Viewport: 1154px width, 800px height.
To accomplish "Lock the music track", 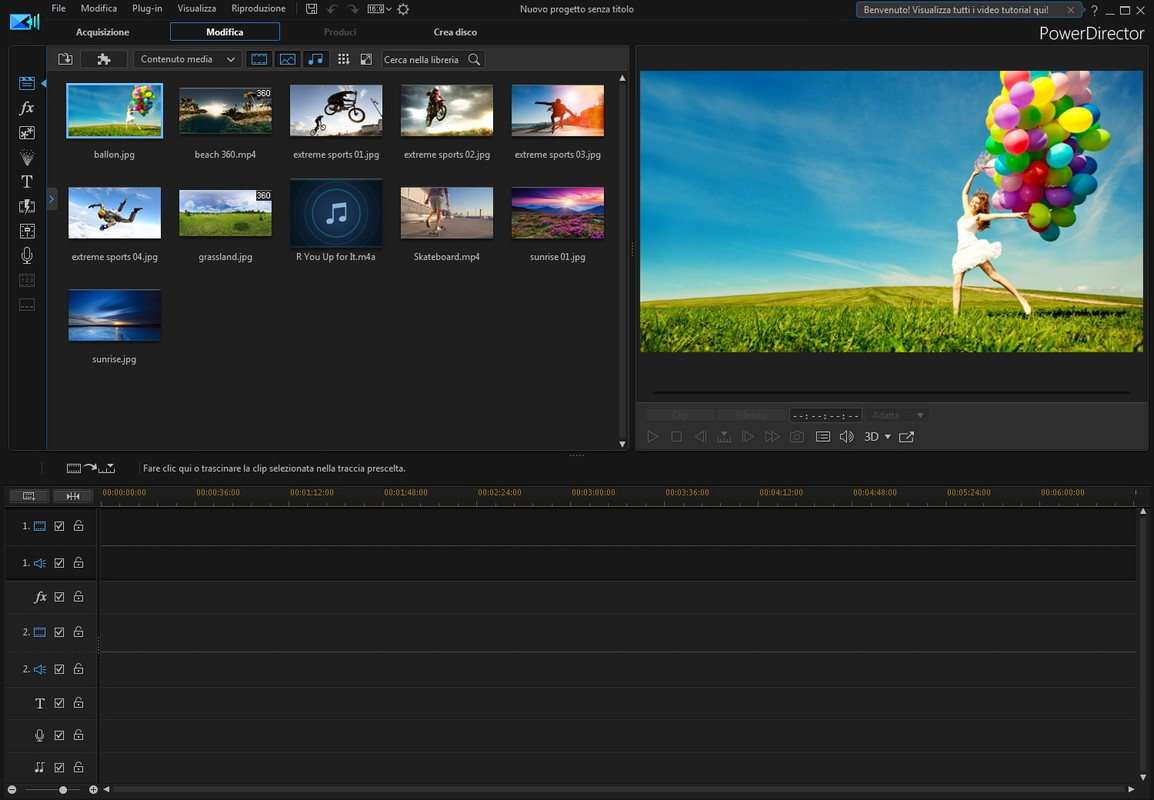I will pyautogui.click(x=78, y=767).
